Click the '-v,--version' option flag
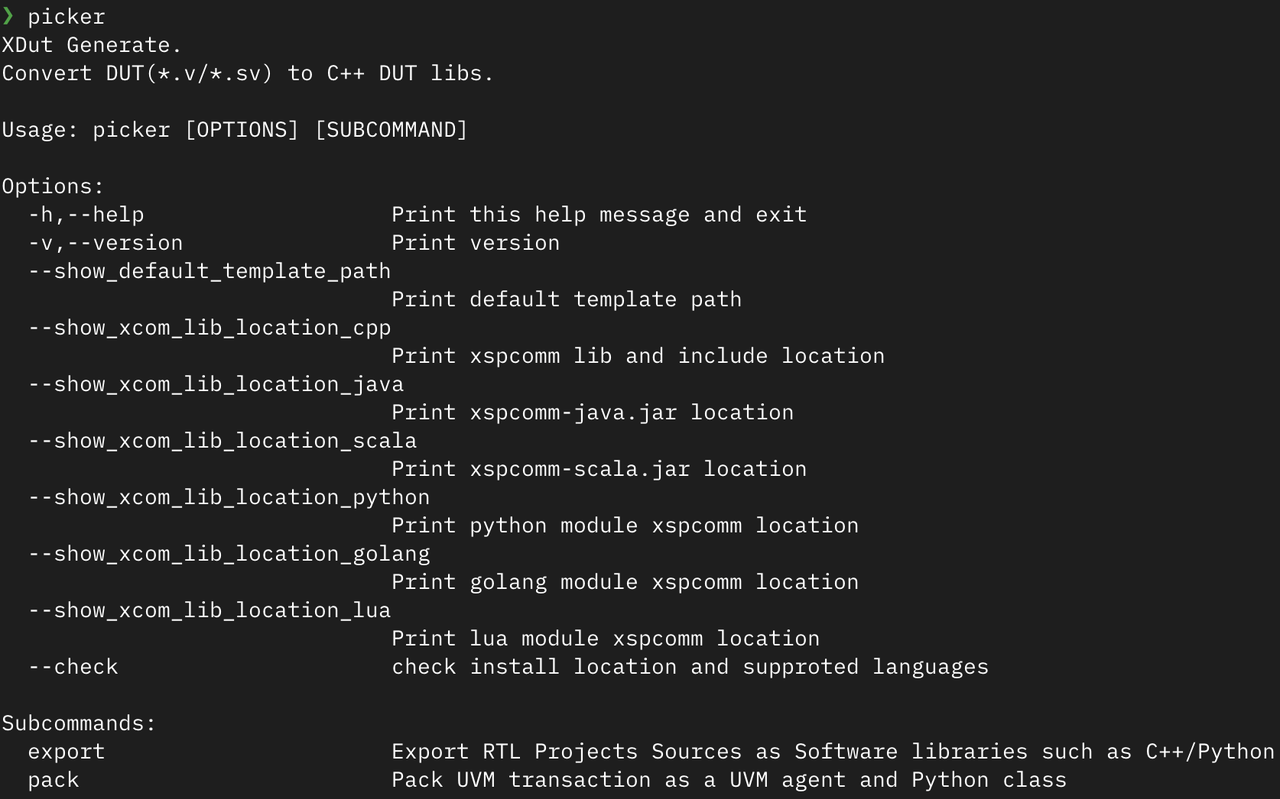This screenshot has height=799, width=1280. 105,243
